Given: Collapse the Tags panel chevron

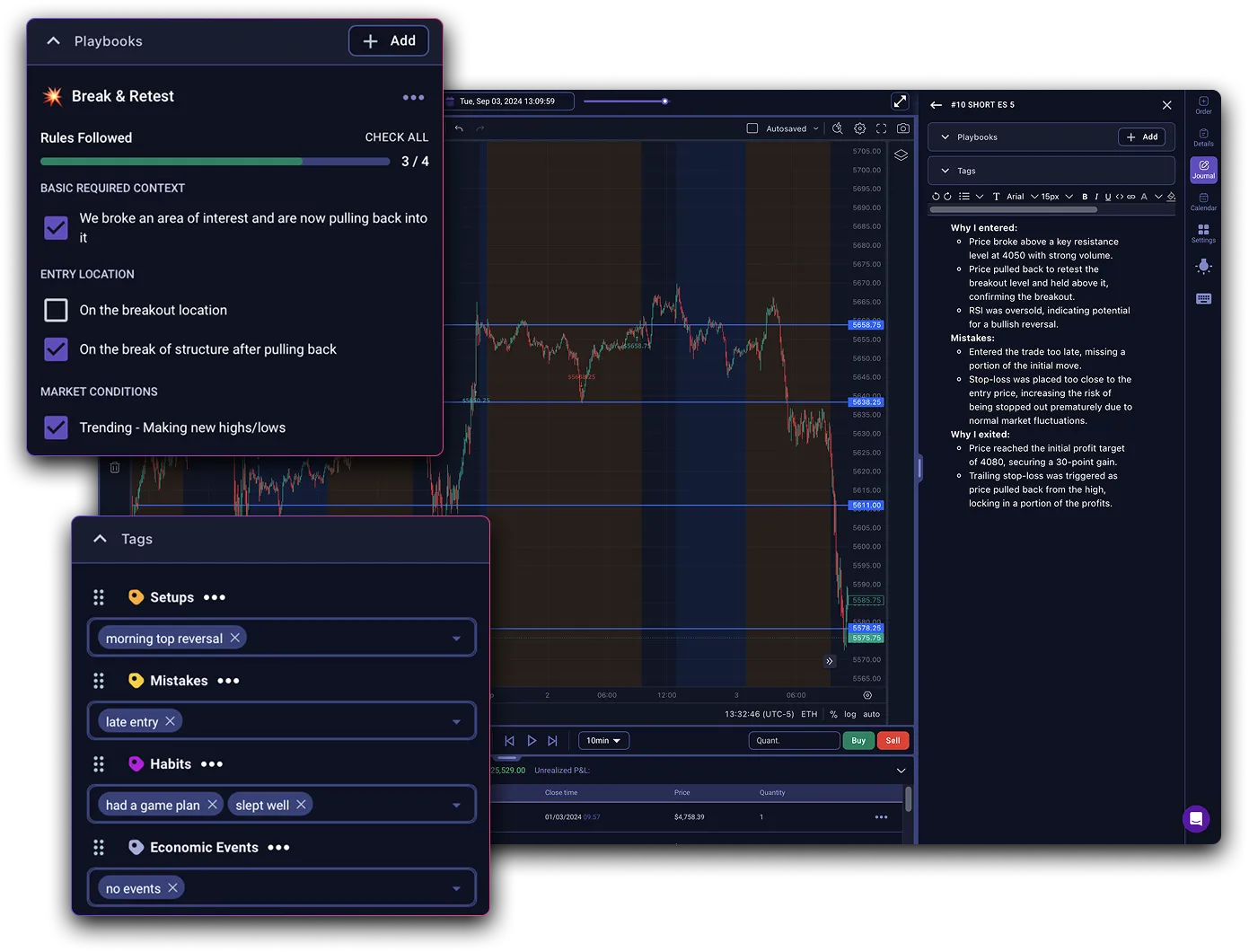Looking at the screenshot, I should (x=100, y=539).
